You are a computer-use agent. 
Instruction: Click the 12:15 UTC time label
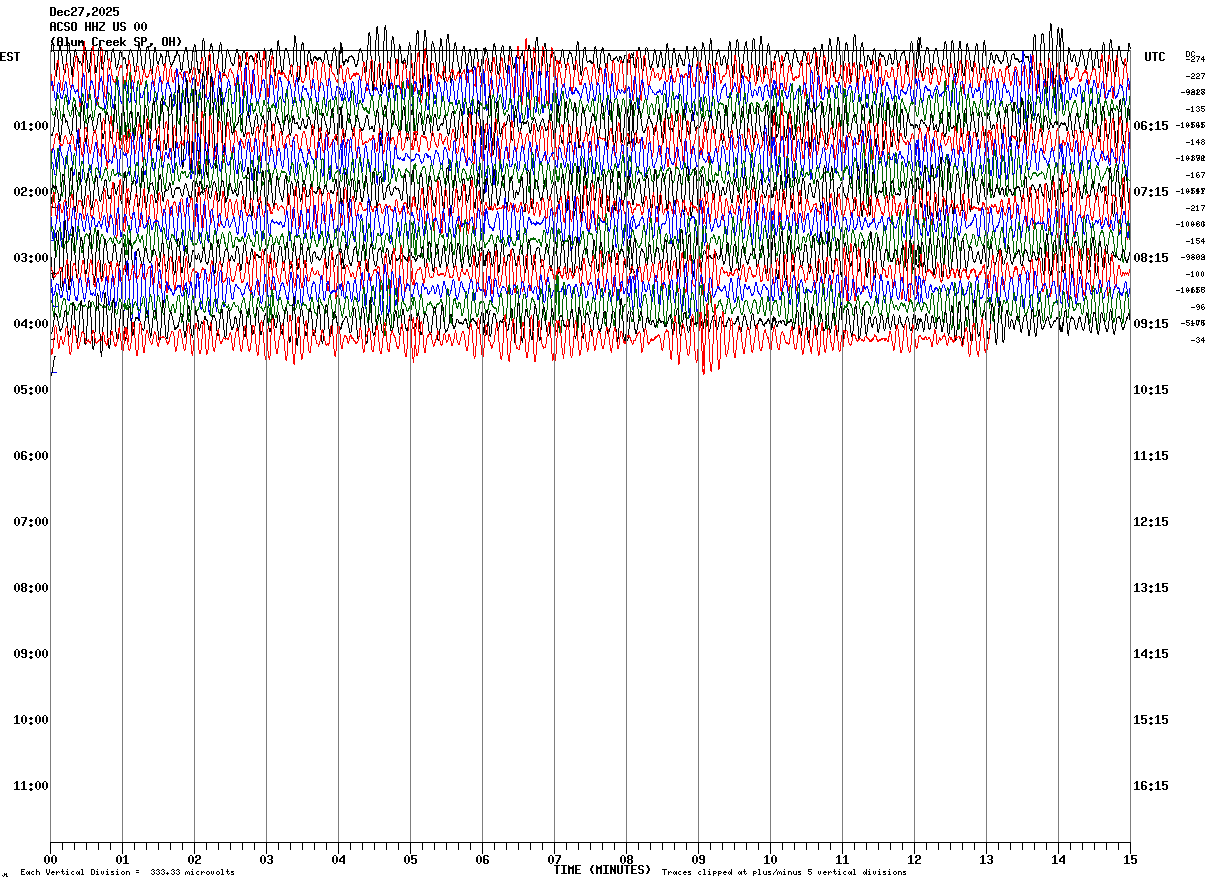pyautogui.click(x=1151, y=522)
